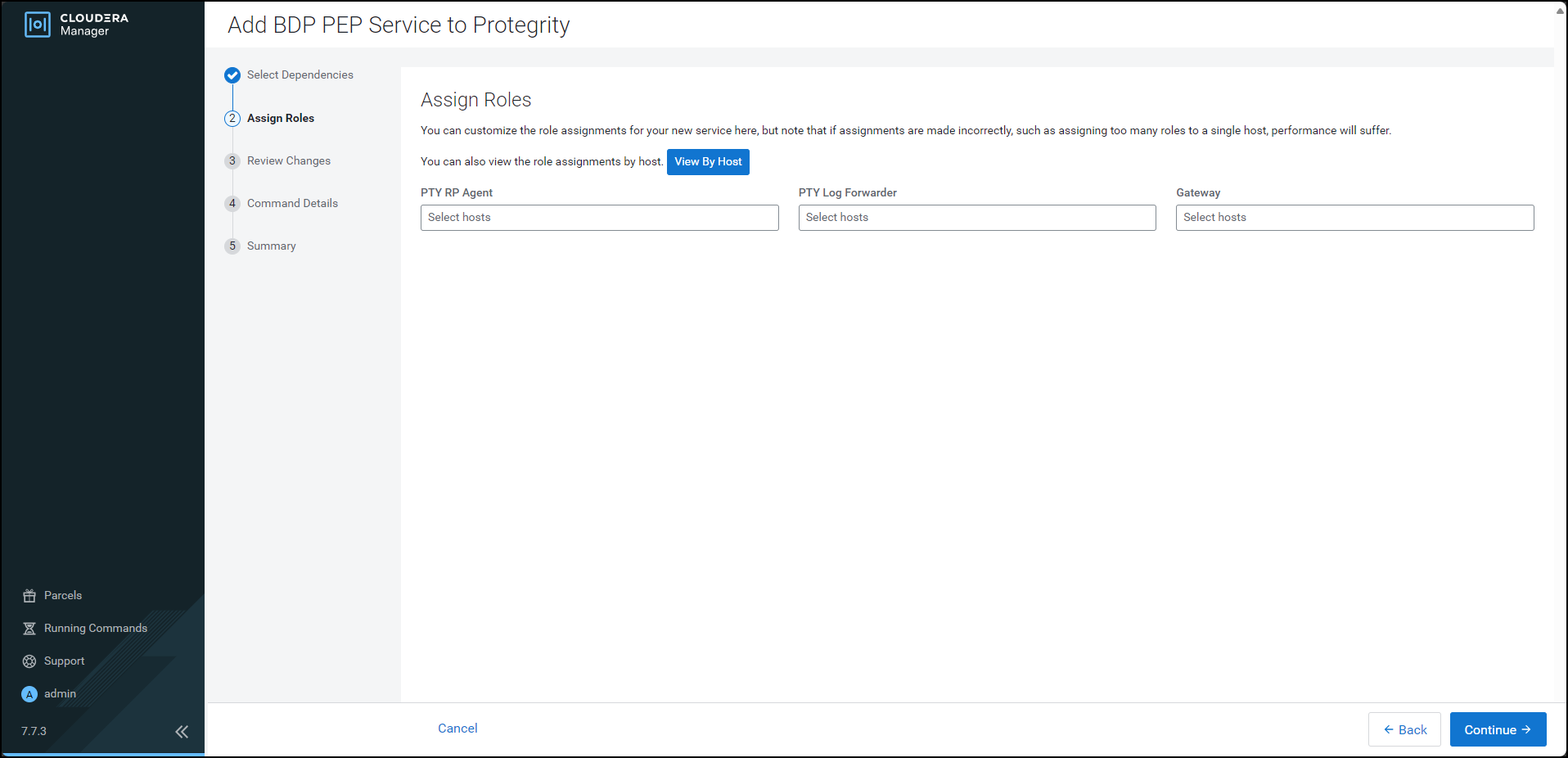Click the completed checkmark step icon
Image resolution: width=1568 pixels, height=758 pixels.
[x=232, y=75]
